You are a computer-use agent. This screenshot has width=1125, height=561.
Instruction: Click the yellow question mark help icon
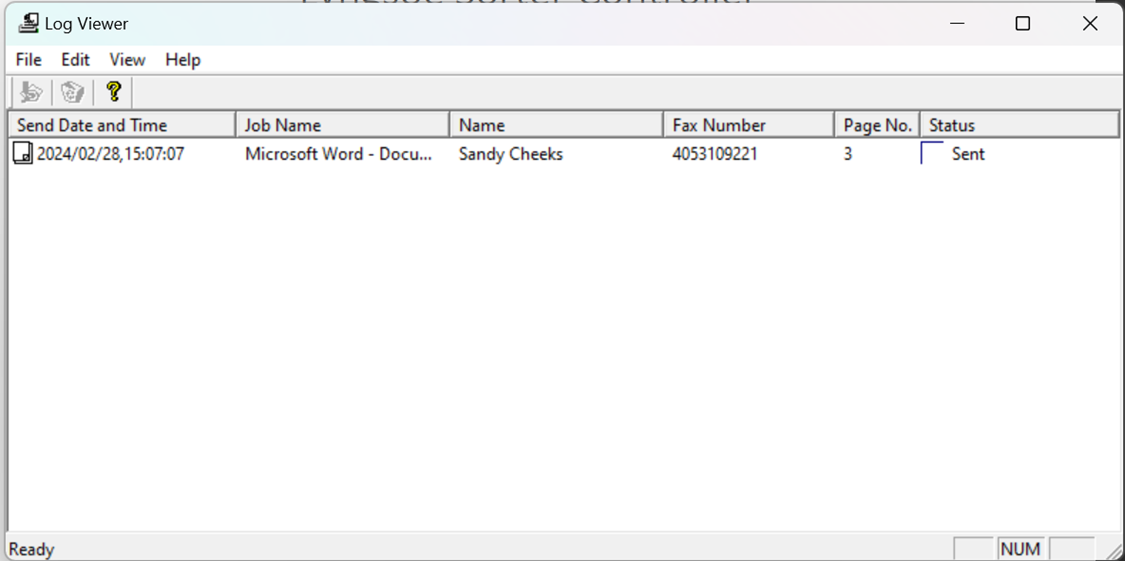tap(114, 92)
